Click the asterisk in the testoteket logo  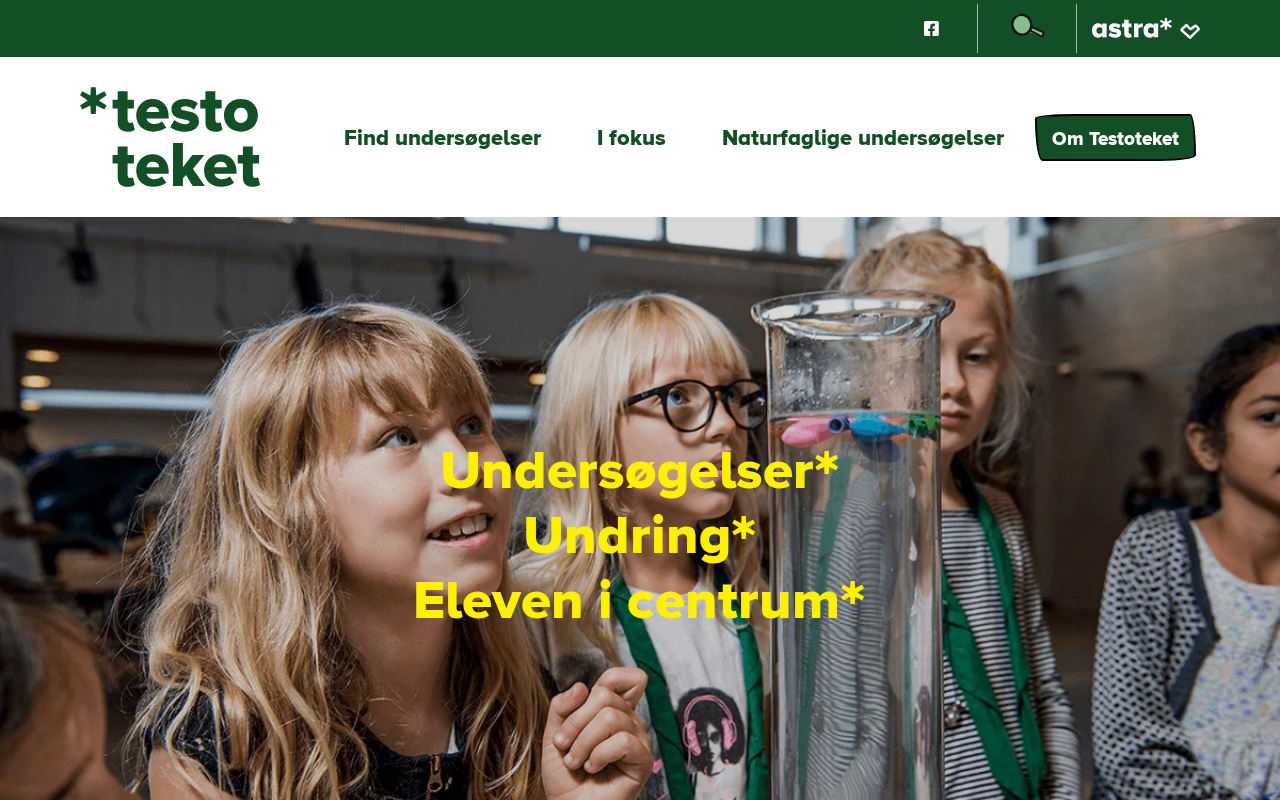[93, 101]
